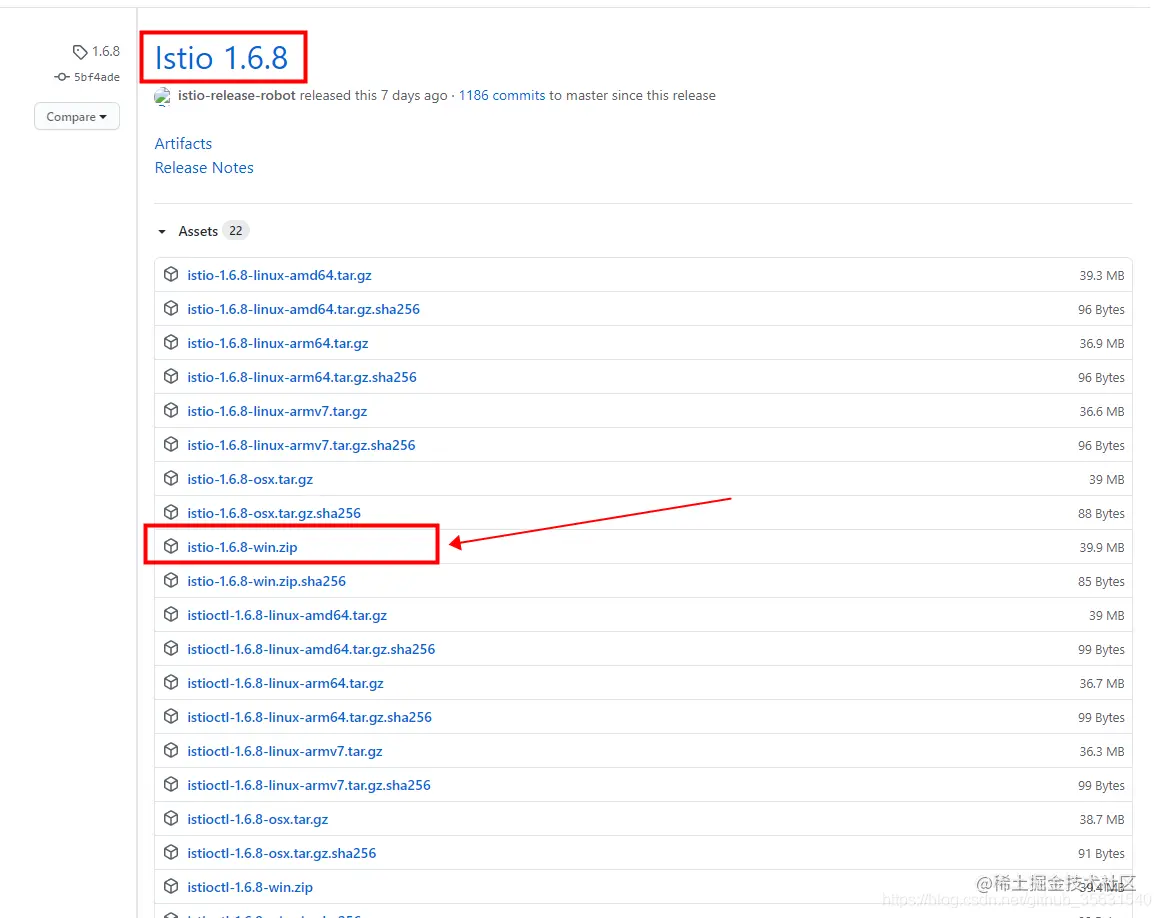Click istio-release-robot avatar image
This screenshot has height=918, width=1161.
click(x=163, y=96)
